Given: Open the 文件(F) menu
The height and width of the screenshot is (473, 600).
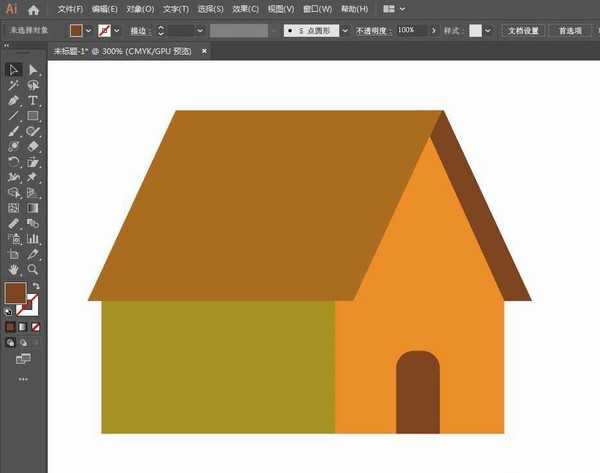Looking at the screenshot, I should click(70, 9).
